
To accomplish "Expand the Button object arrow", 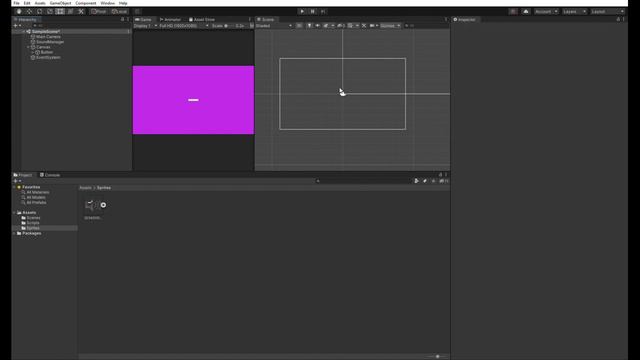I will (33, 52).
